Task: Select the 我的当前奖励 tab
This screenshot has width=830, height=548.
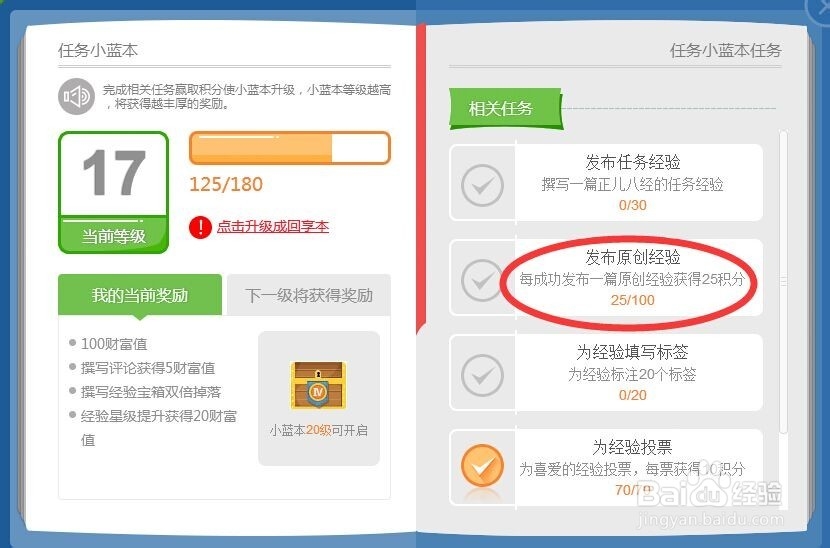Action: [x=140, y=295]
